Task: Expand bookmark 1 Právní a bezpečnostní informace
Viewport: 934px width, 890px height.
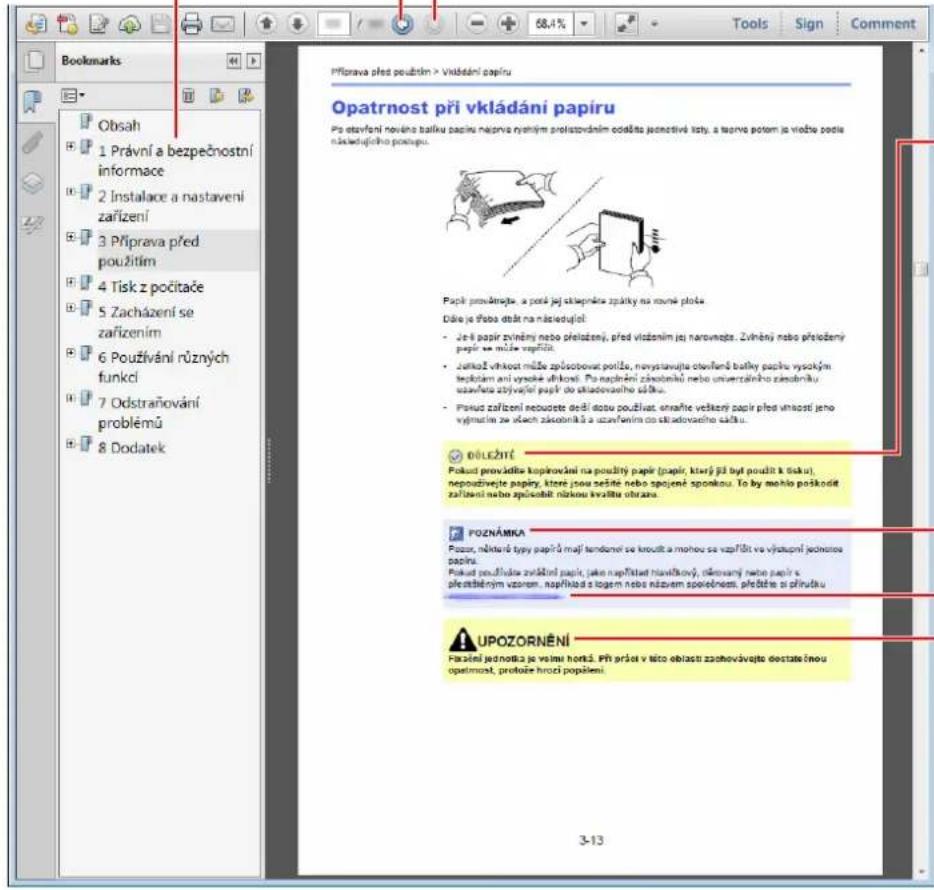Action: point(70,146)
